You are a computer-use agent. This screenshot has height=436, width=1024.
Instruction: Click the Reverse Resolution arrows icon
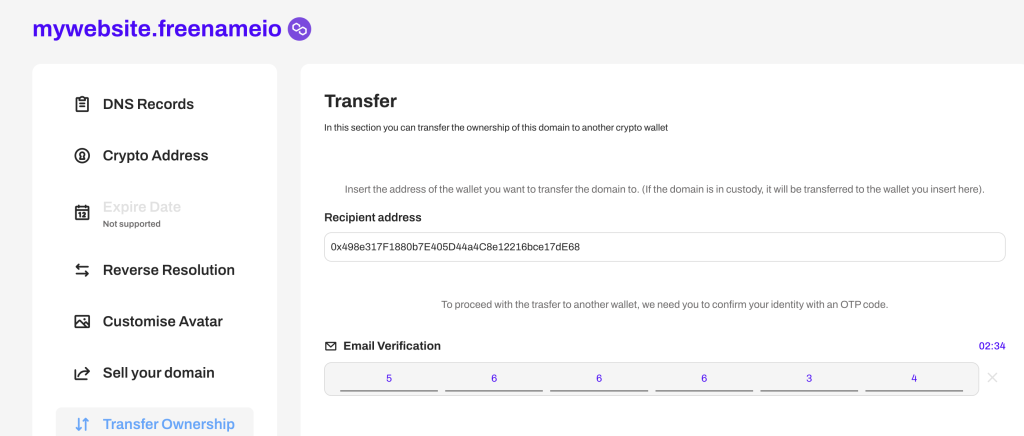82,270
